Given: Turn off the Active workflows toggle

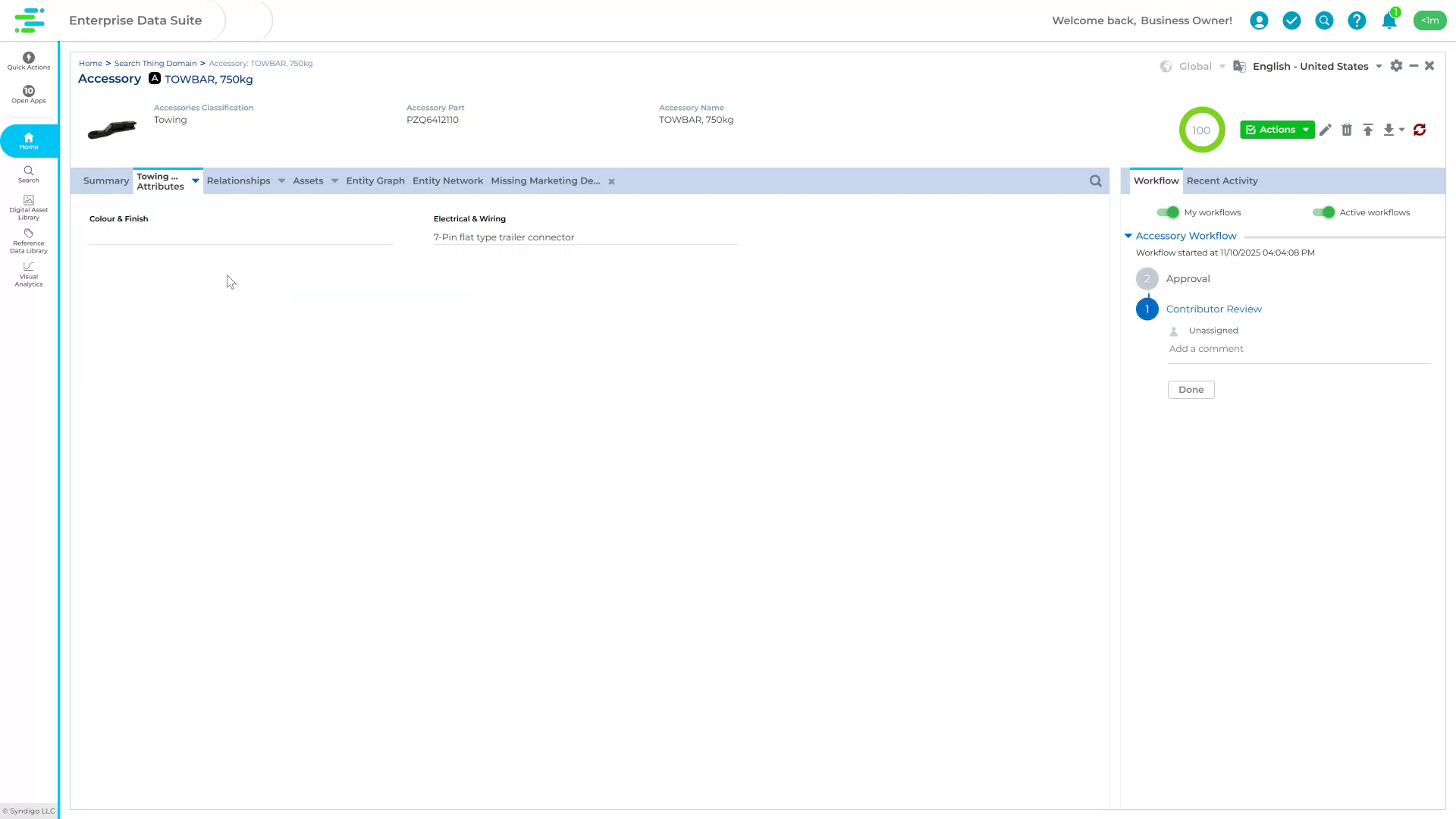Looking at the screenshot, I should [1325, 212].
